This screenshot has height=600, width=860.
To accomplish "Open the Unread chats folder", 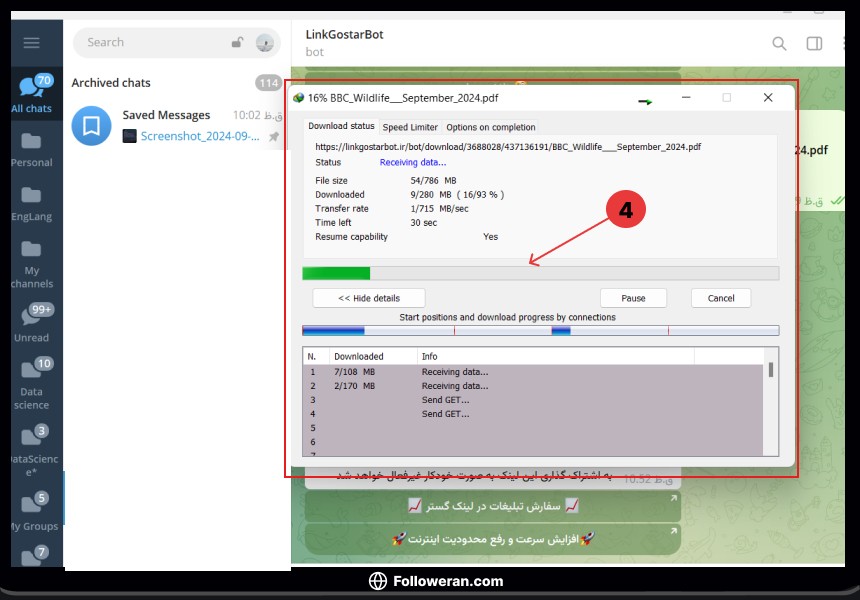I will coord(31,324).
